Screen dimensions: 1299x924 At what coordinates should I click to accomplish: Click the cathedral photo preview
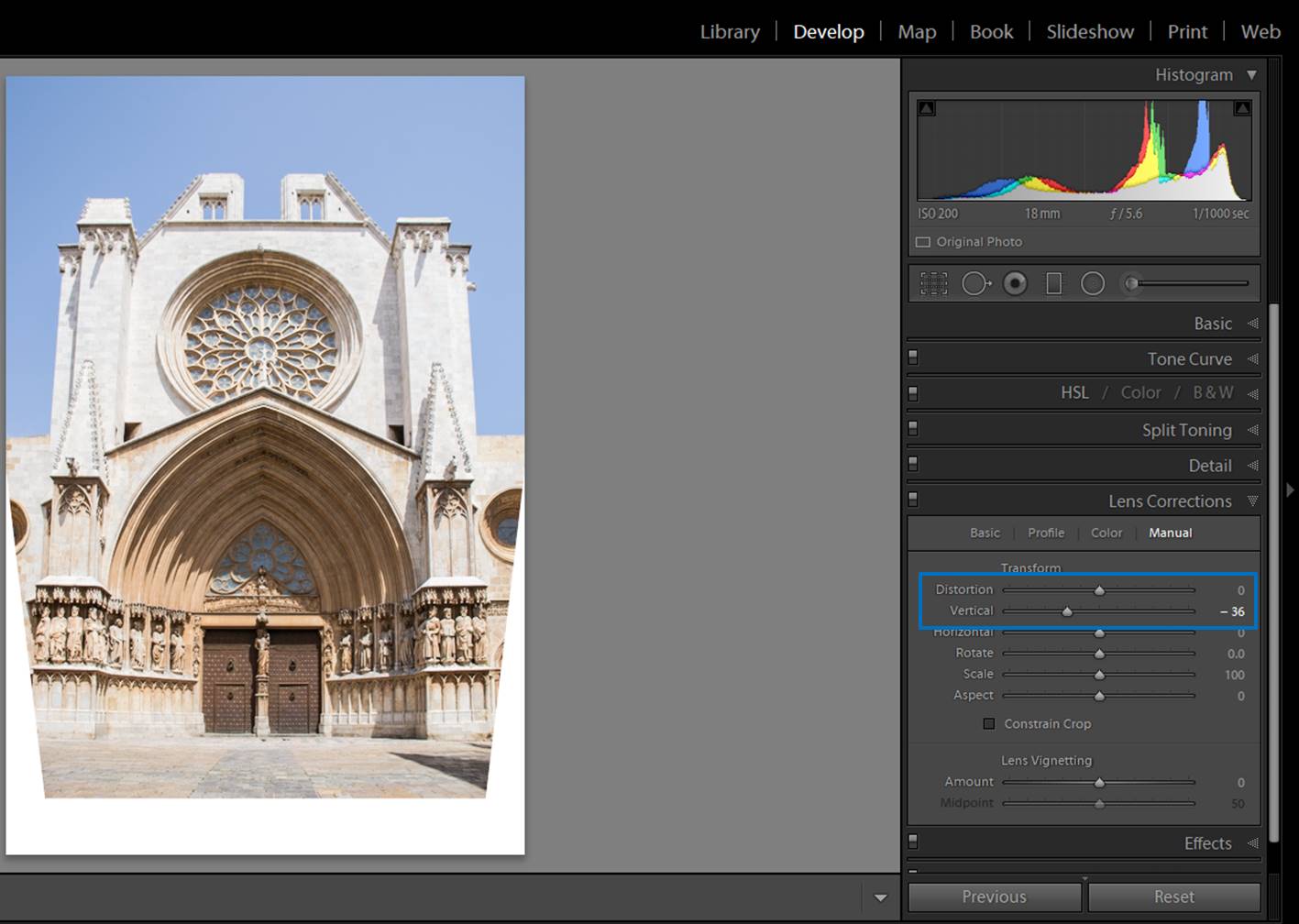point(265,466)
